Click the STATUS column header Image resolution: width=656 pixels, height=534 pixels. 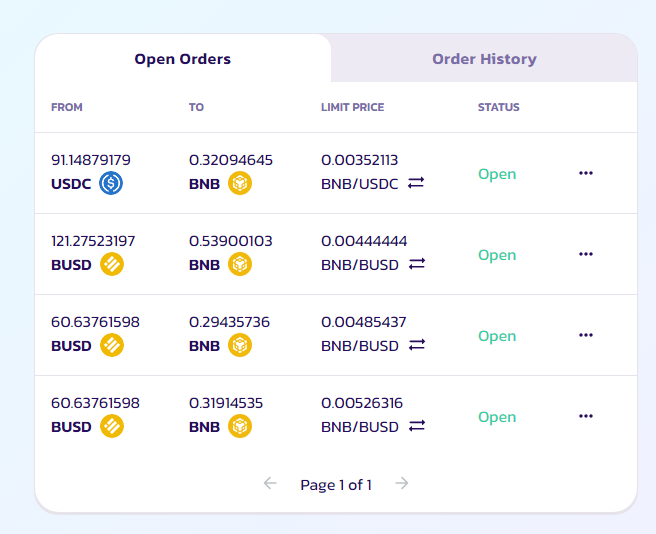pyautogui.click(x=499, y=107)
